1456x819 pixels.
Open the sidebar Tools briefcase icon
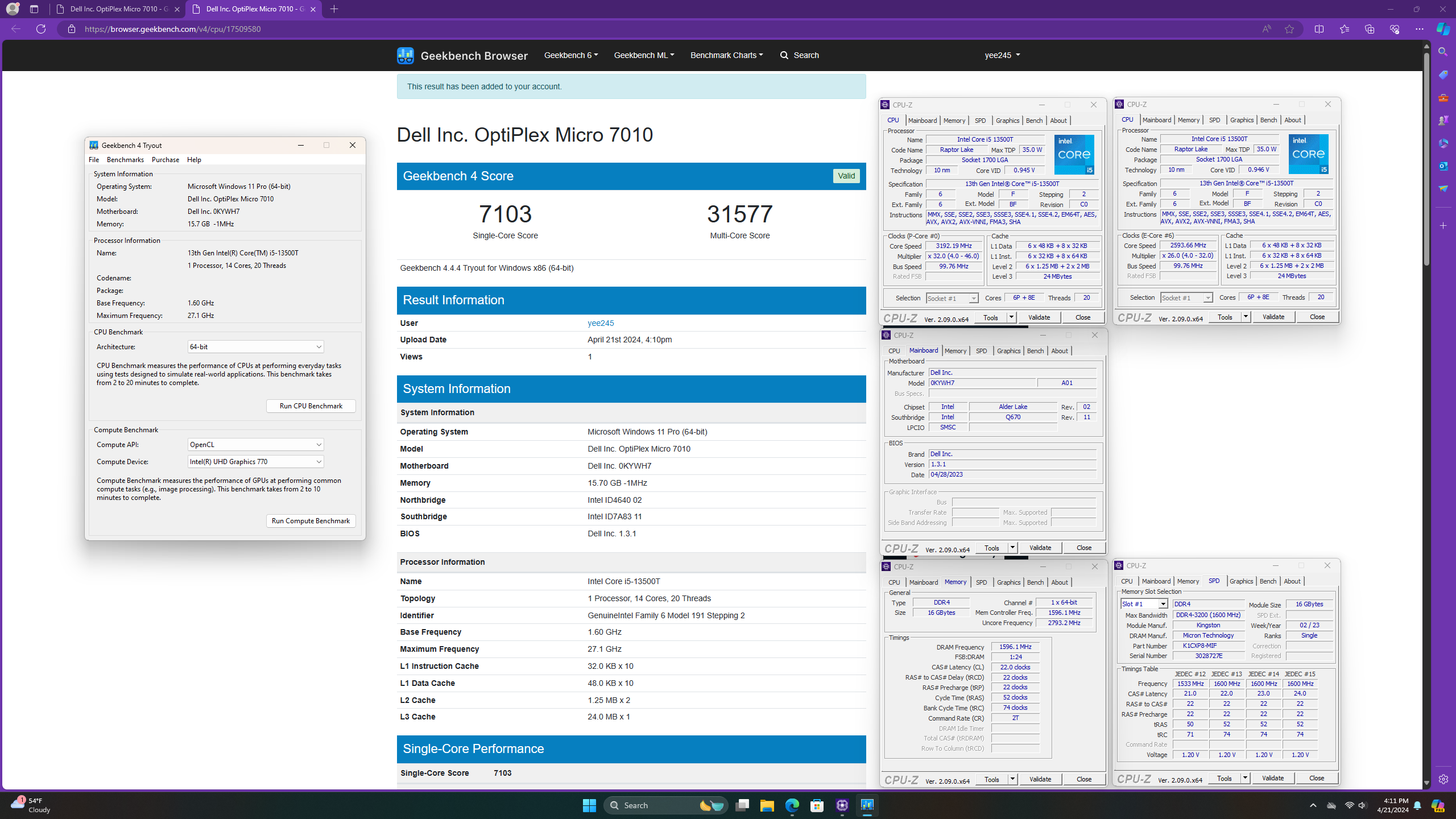[1443, 98]
